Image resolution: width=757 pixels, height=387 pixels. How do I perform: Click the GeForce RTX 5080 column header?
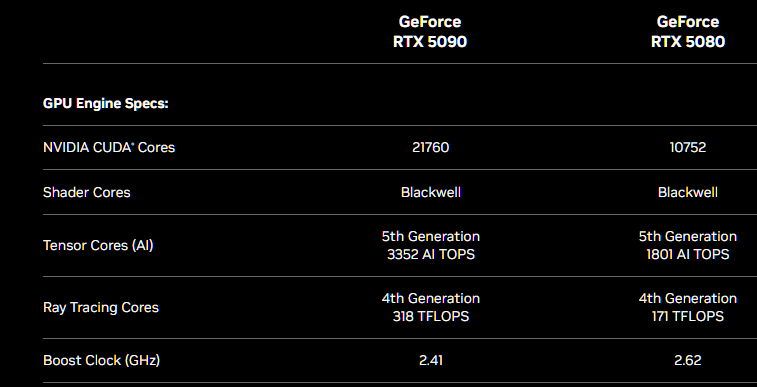point(688,32)
